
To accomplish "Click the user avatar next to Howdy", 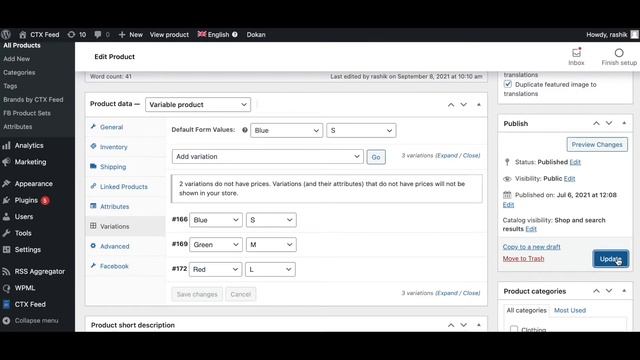I will coord(635,35).
